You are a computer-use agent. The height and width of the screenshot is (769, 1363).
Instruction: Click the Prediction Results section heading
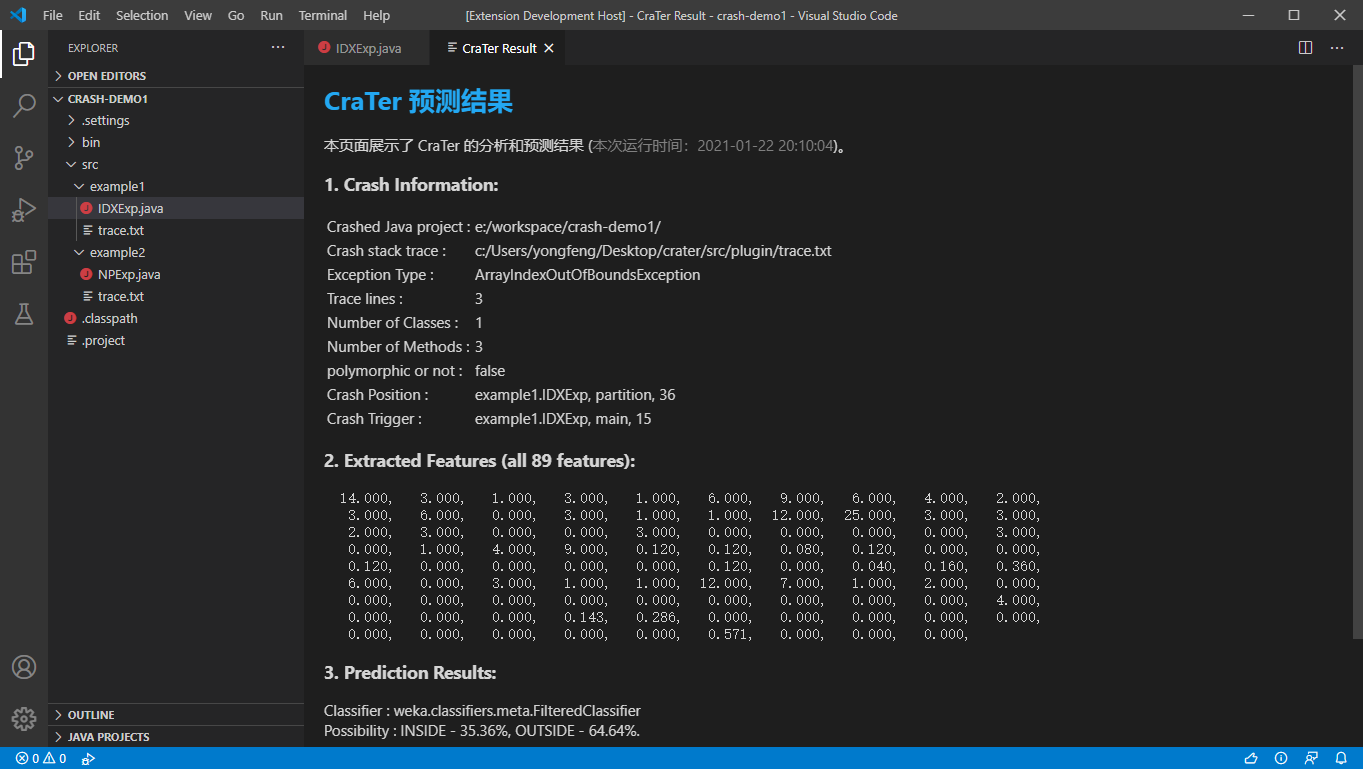pos(410,673)
